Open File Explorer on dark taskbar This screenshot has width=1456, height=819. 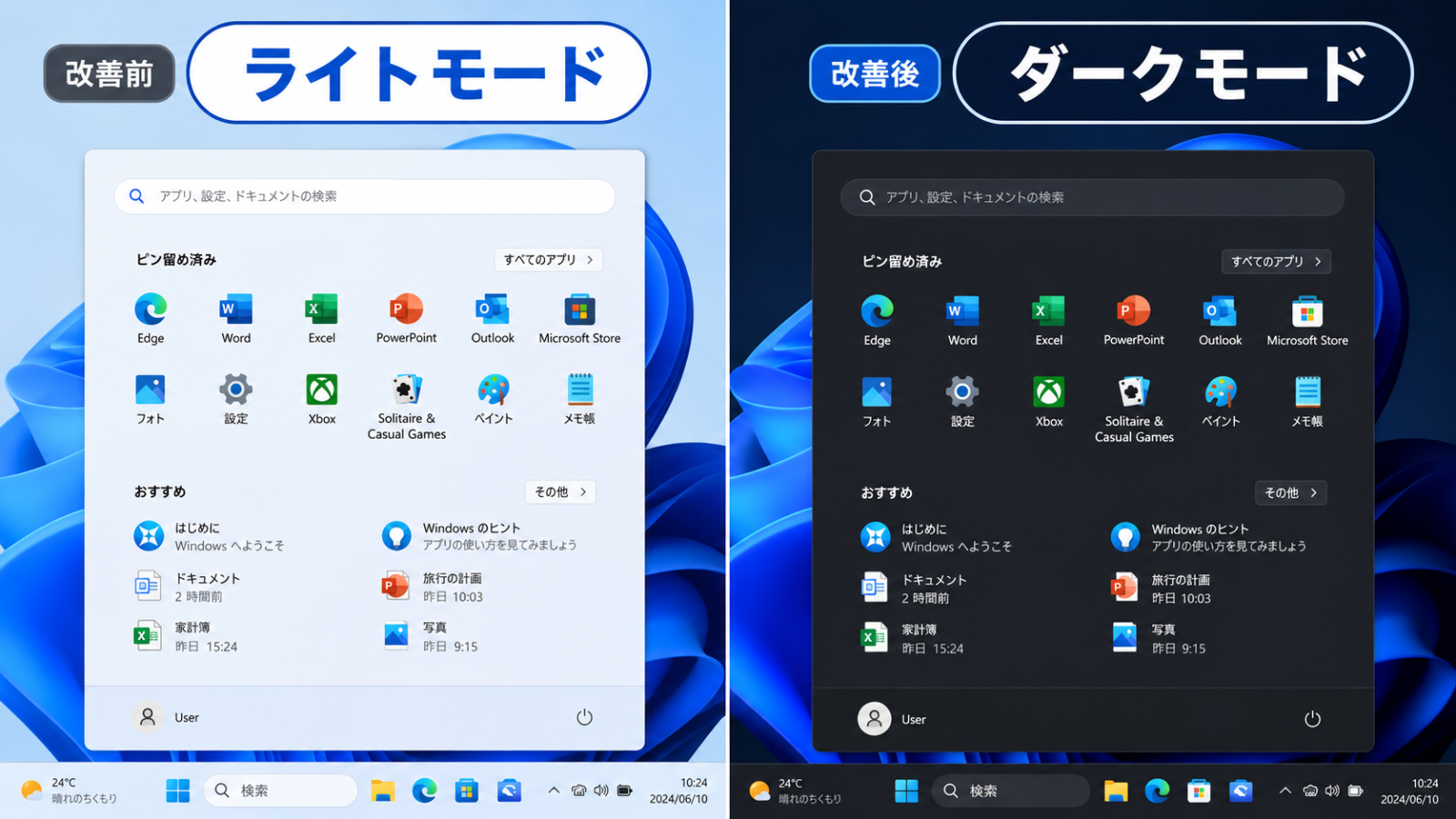1116,791
